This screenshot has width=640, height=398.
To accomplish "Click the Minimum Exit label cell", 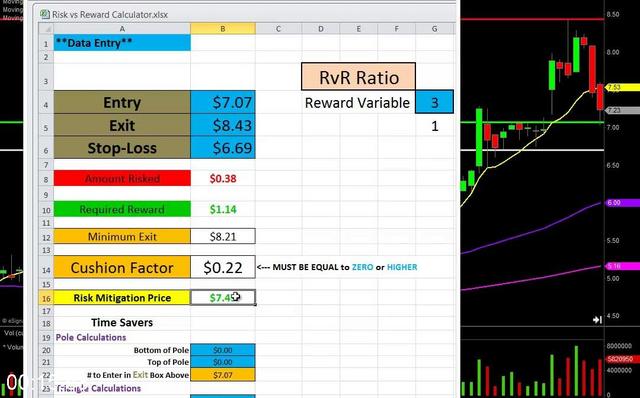I will point(122,236).
